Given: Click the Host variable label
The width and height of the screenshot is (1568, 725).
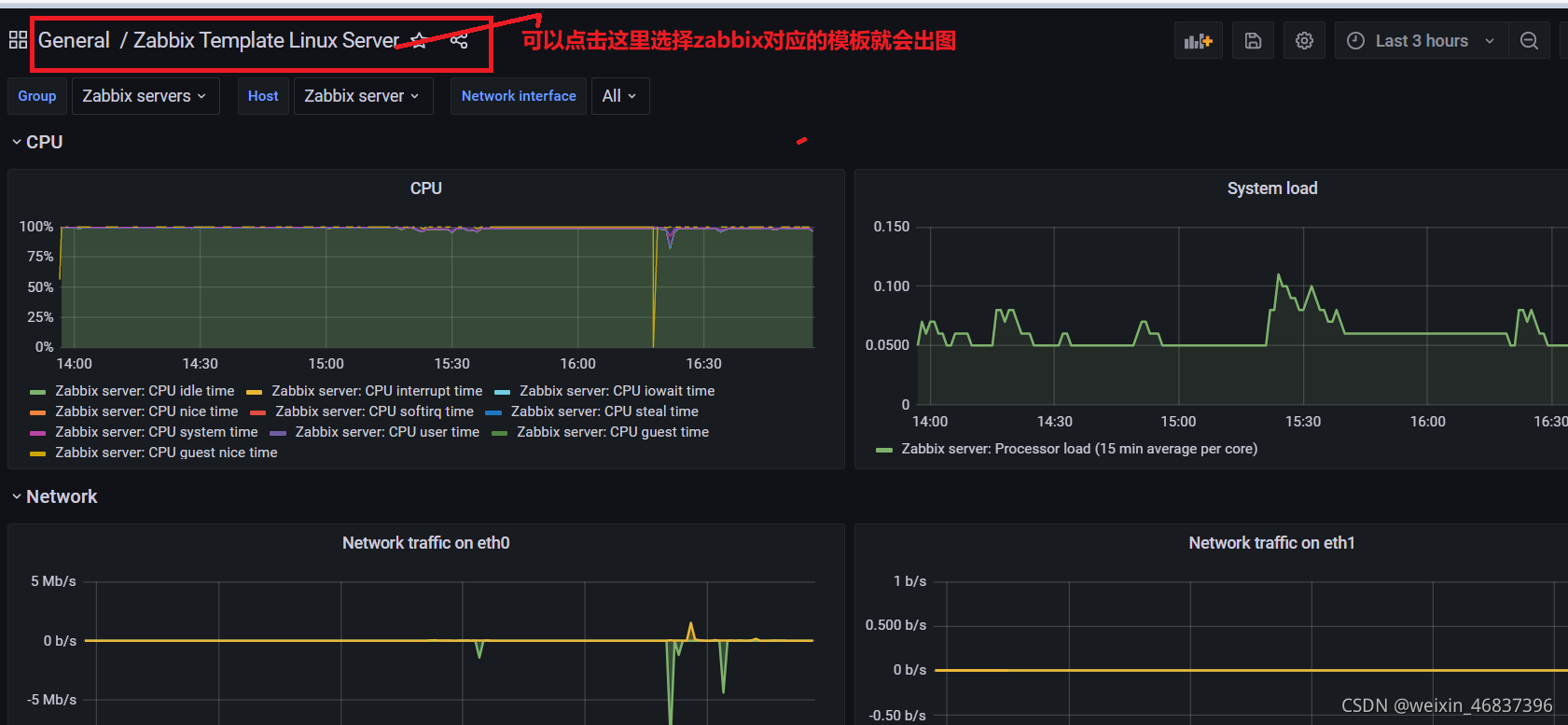Looking at the screenshot, I should (x=263, y=96).
